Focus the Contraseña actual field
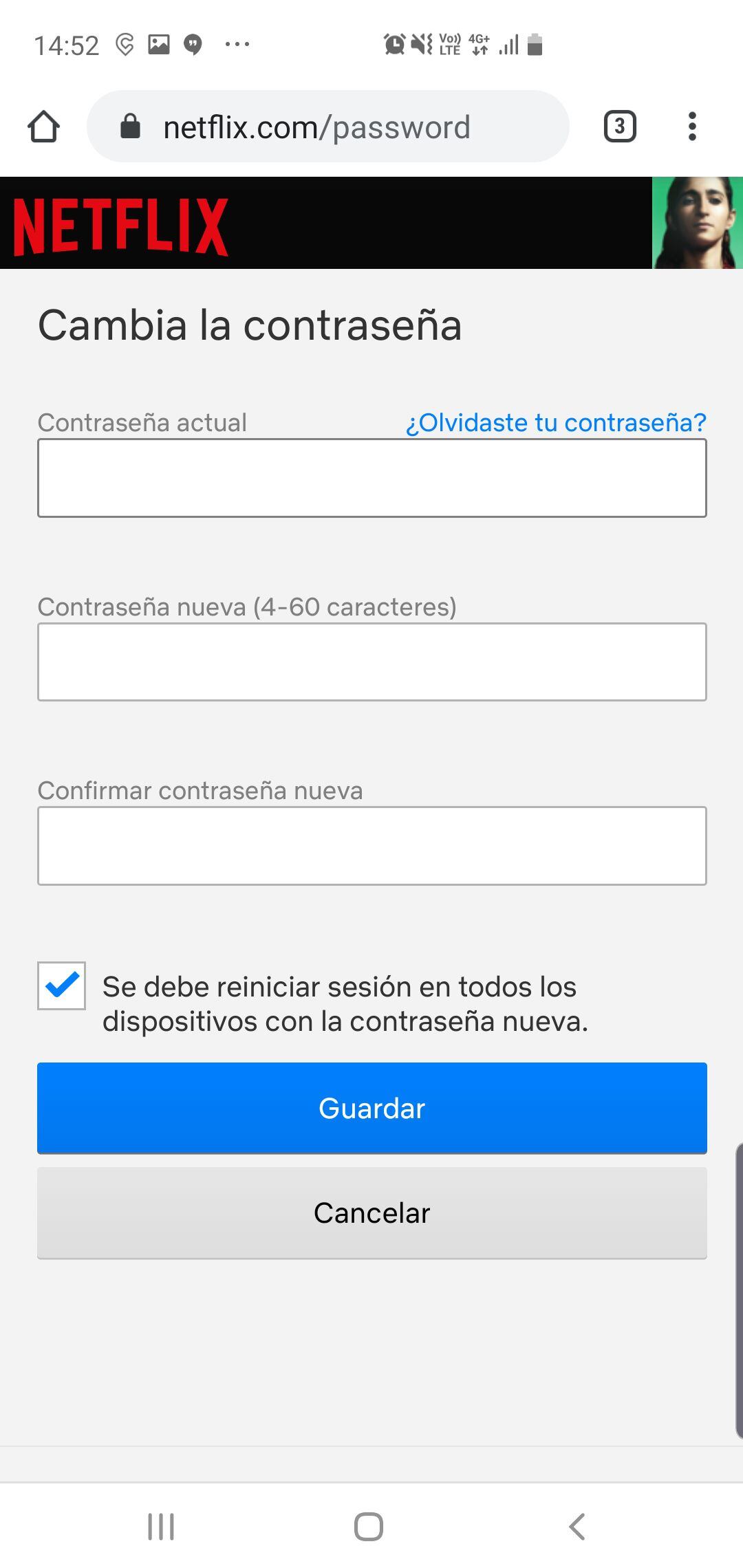This screenshot has width=743, height=1568. point(371,478)
